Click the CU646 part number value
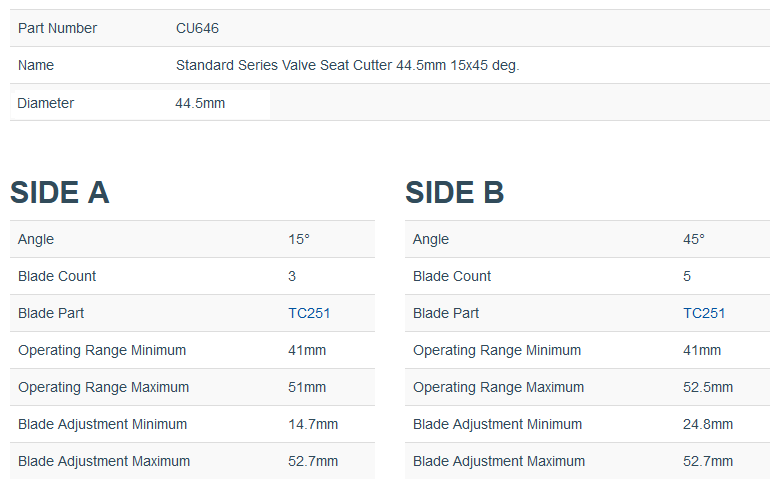 point(197,28)
